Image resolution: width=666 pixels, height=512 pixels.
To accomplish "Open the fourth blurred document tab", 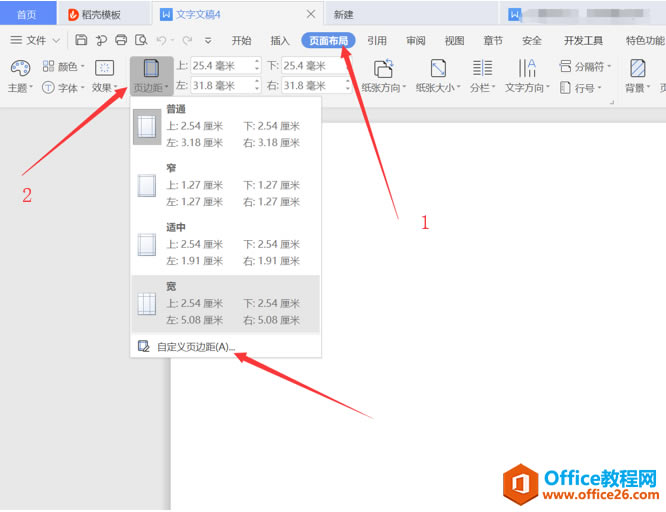I will (x=582, y=14).
